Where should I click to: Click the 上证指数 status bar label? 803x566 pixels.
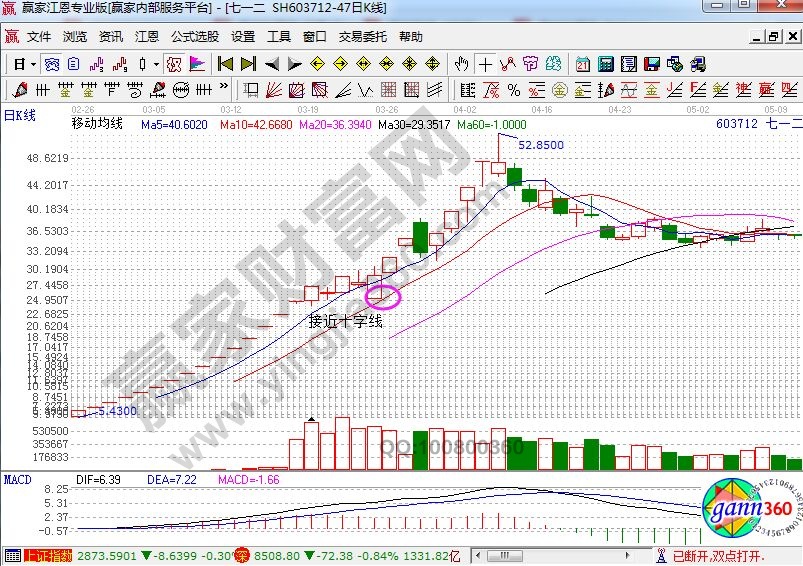coord(46,555)
